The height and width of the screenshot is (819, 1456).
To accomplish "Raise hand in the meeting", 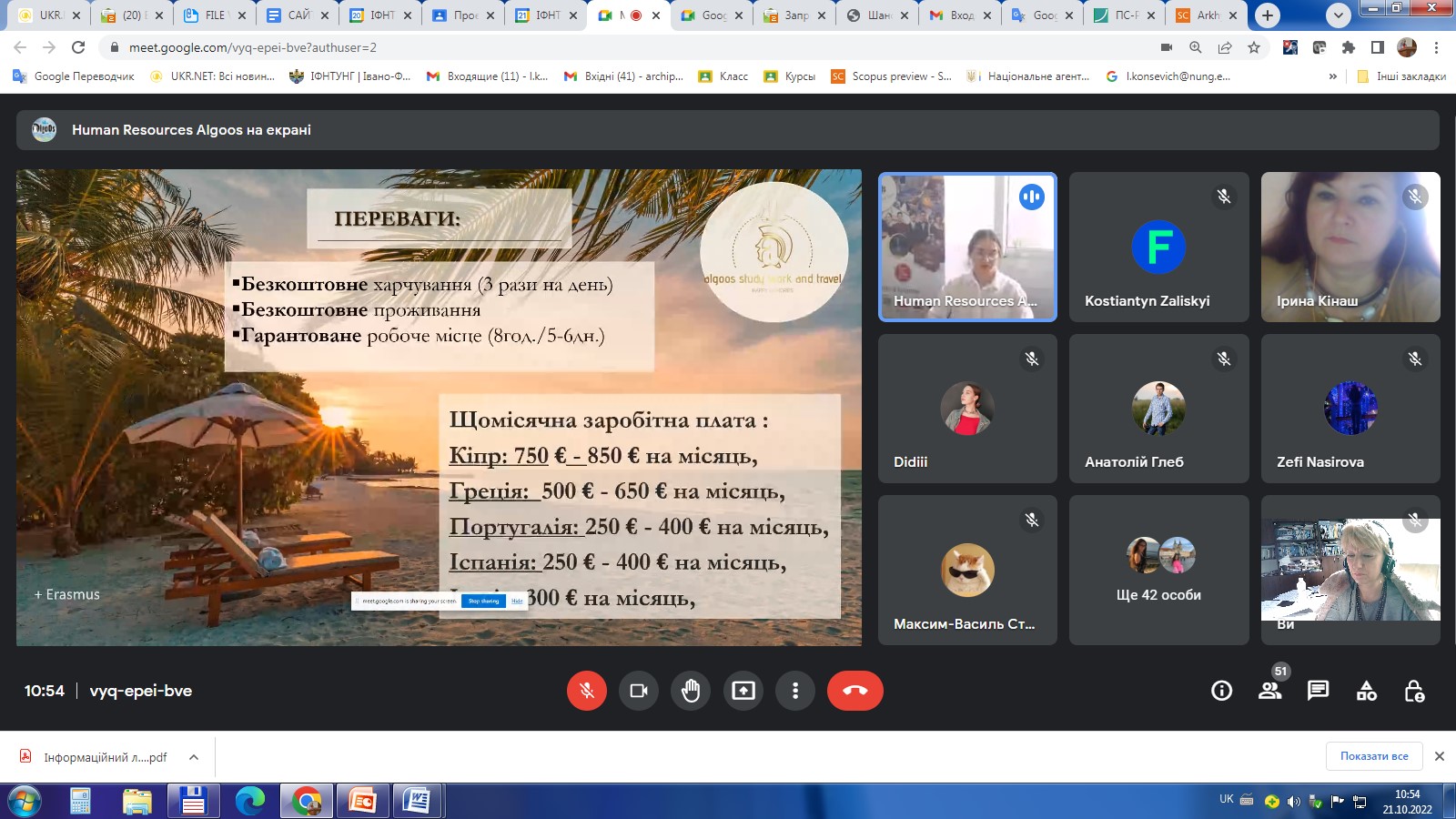I will (x=691, y=691).
